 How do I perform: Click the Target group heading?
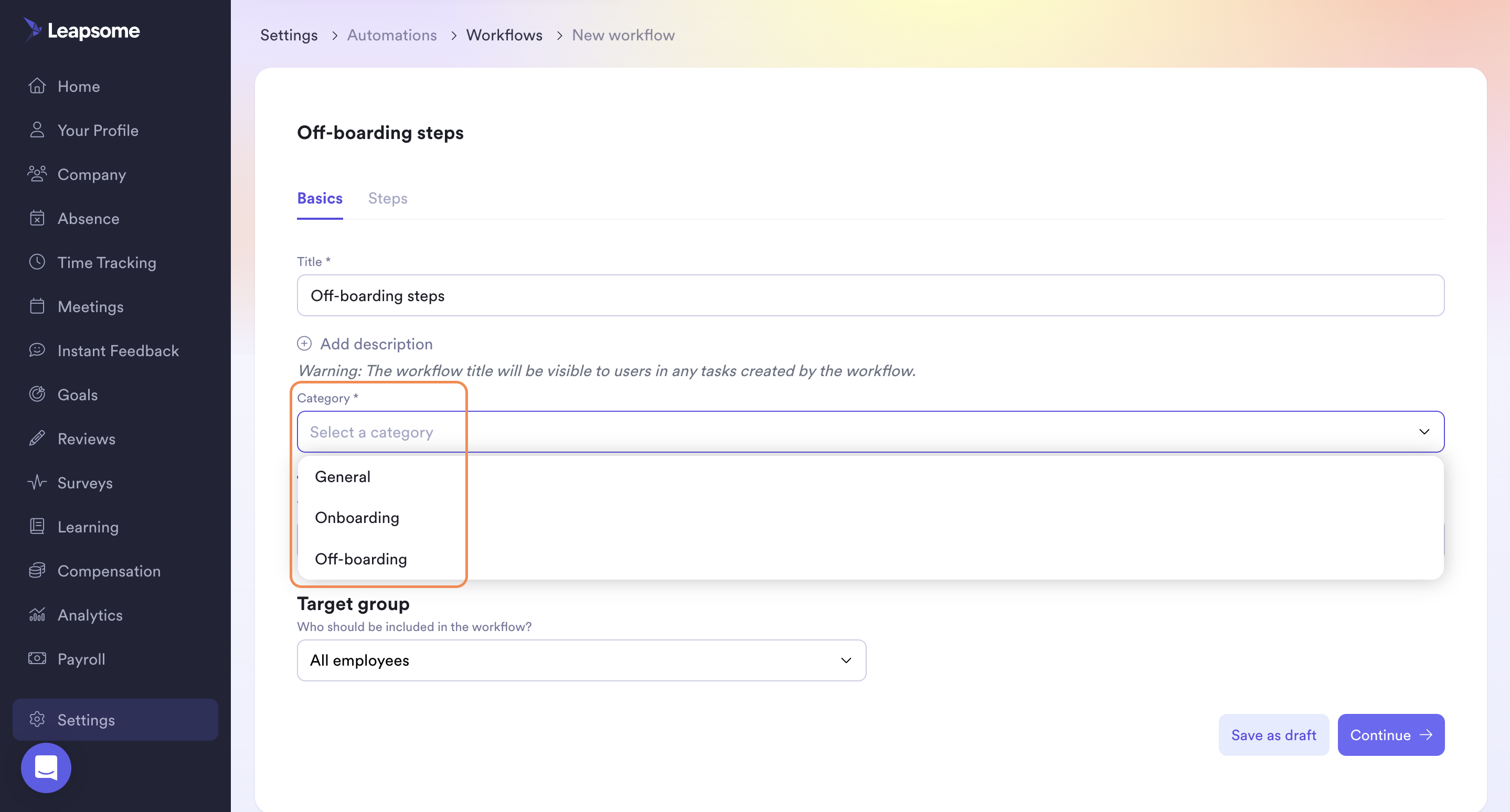353,603
